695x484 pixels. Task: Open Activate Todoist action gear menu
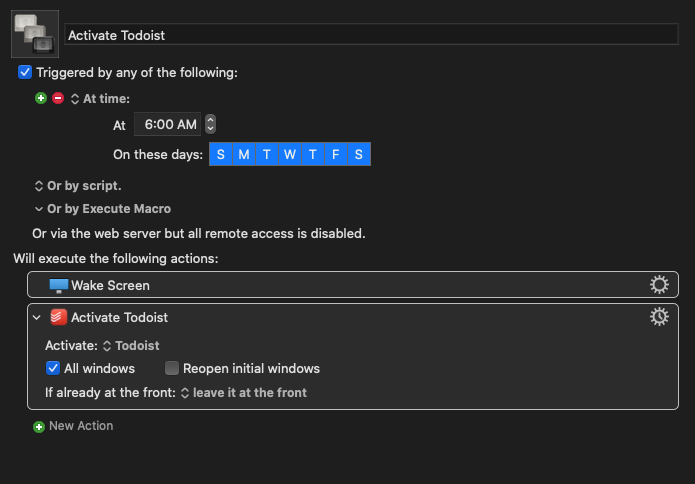coord(659,317)
